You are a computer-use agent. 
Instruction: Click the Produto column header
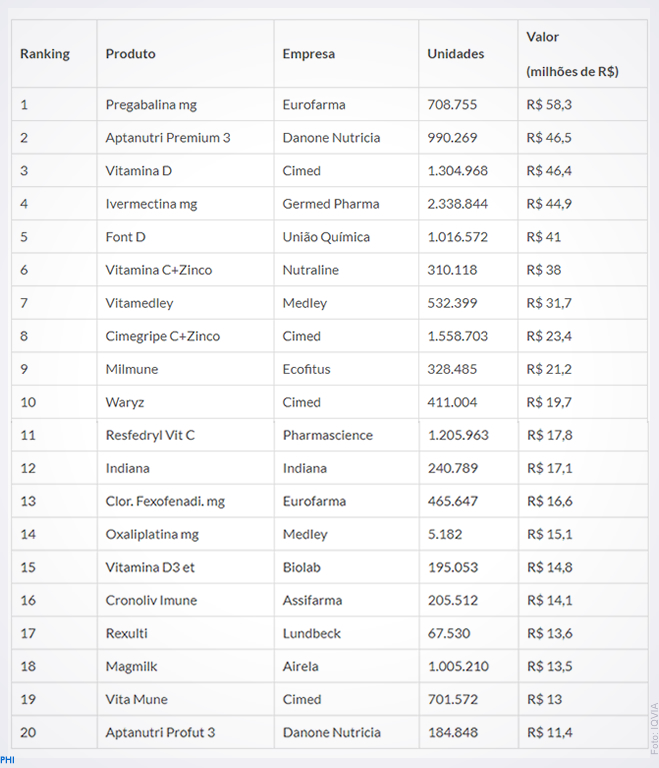click(130, 54)
